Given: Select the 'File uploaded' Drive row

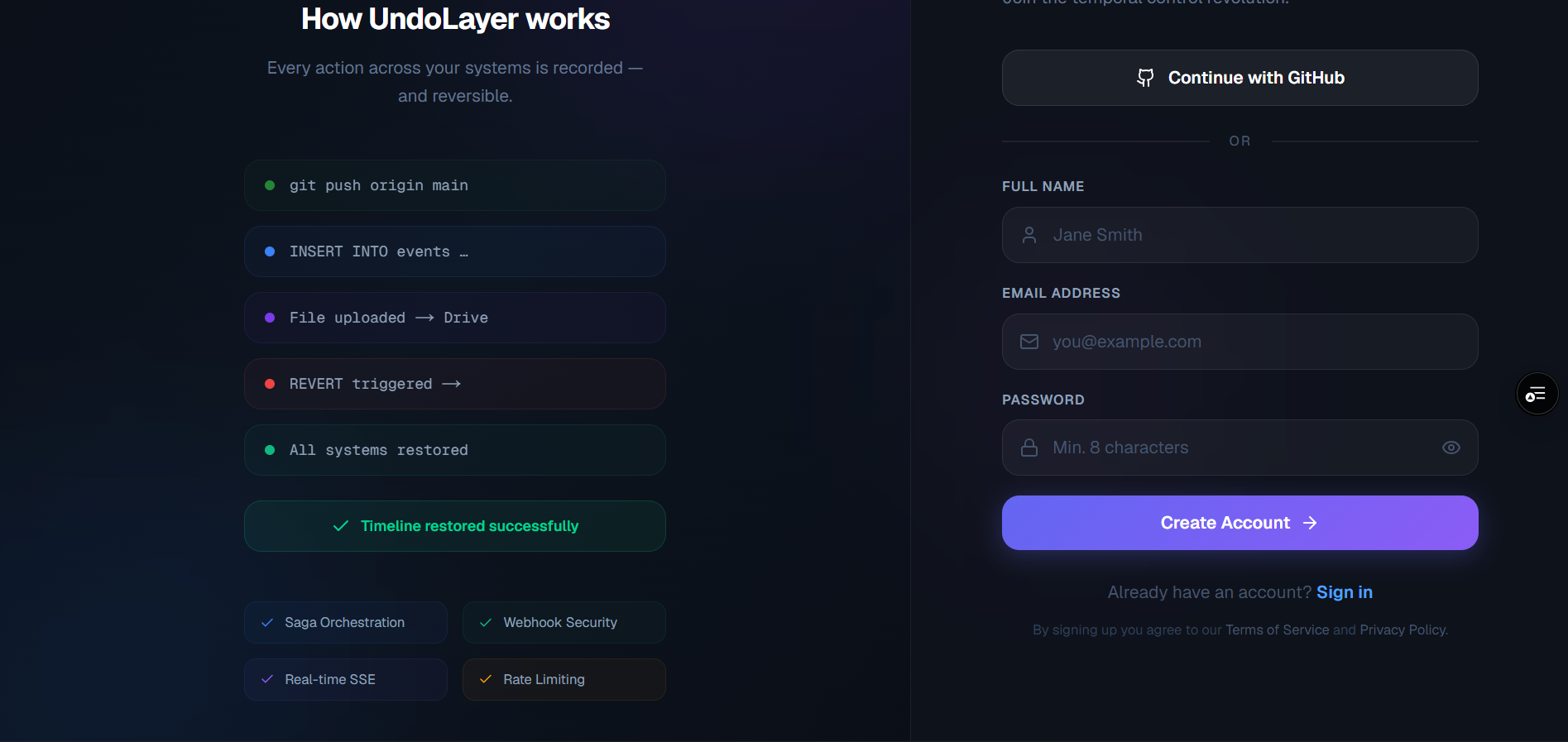Looking at the screenshot, I should (455, 318).
